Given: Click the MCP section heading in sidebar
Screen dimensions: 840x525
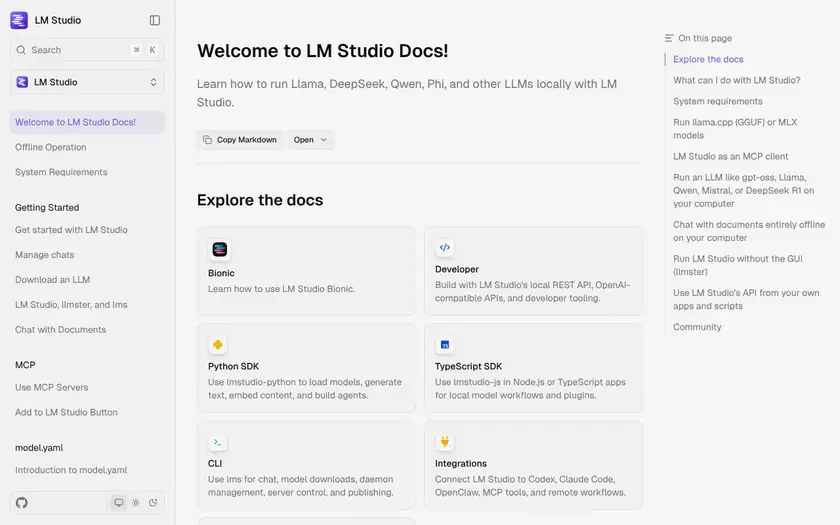Looking at the screenshot, I should [x=25, y=365].
